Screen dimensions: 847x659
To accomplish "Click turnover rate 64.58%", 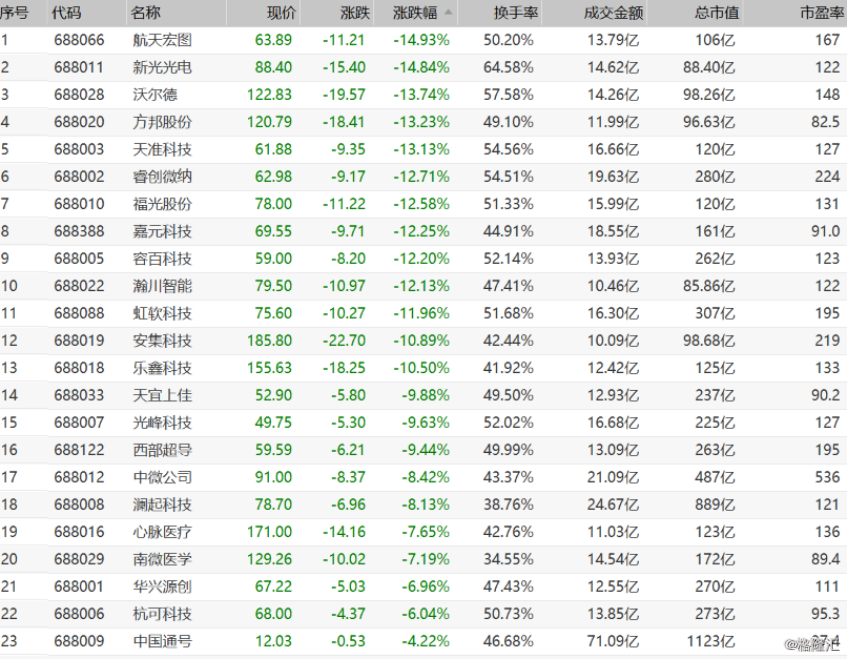I will click(x=508, y=68).
